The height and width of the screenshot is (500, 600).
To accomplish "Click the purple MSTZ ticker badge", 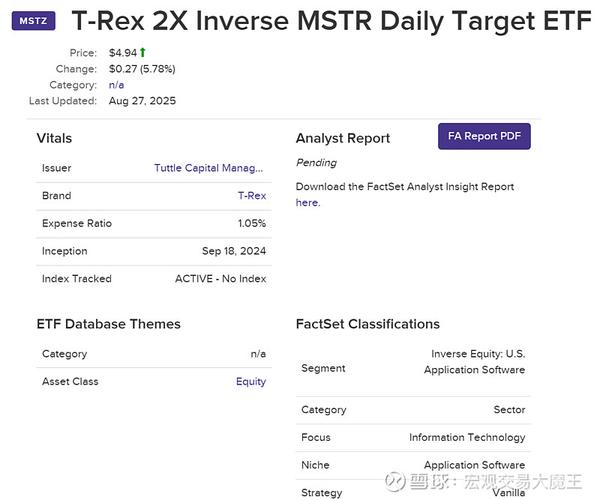I will [x=33, y=21].
